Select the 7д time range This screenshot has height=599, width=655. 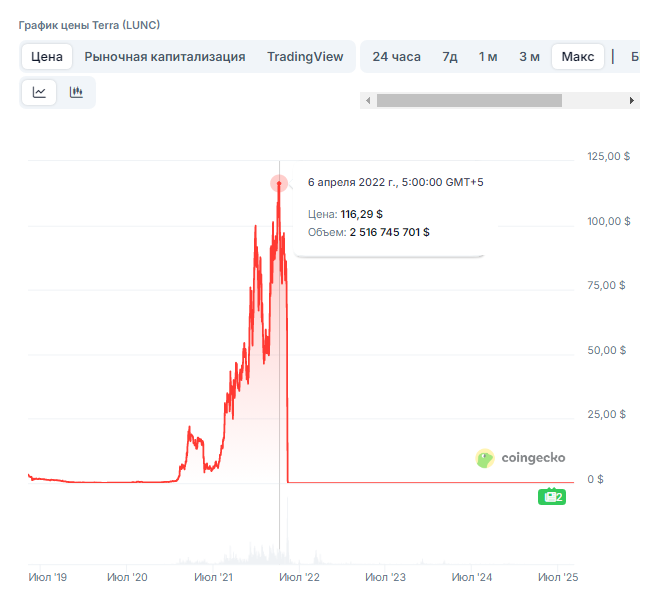coord(450,57)
